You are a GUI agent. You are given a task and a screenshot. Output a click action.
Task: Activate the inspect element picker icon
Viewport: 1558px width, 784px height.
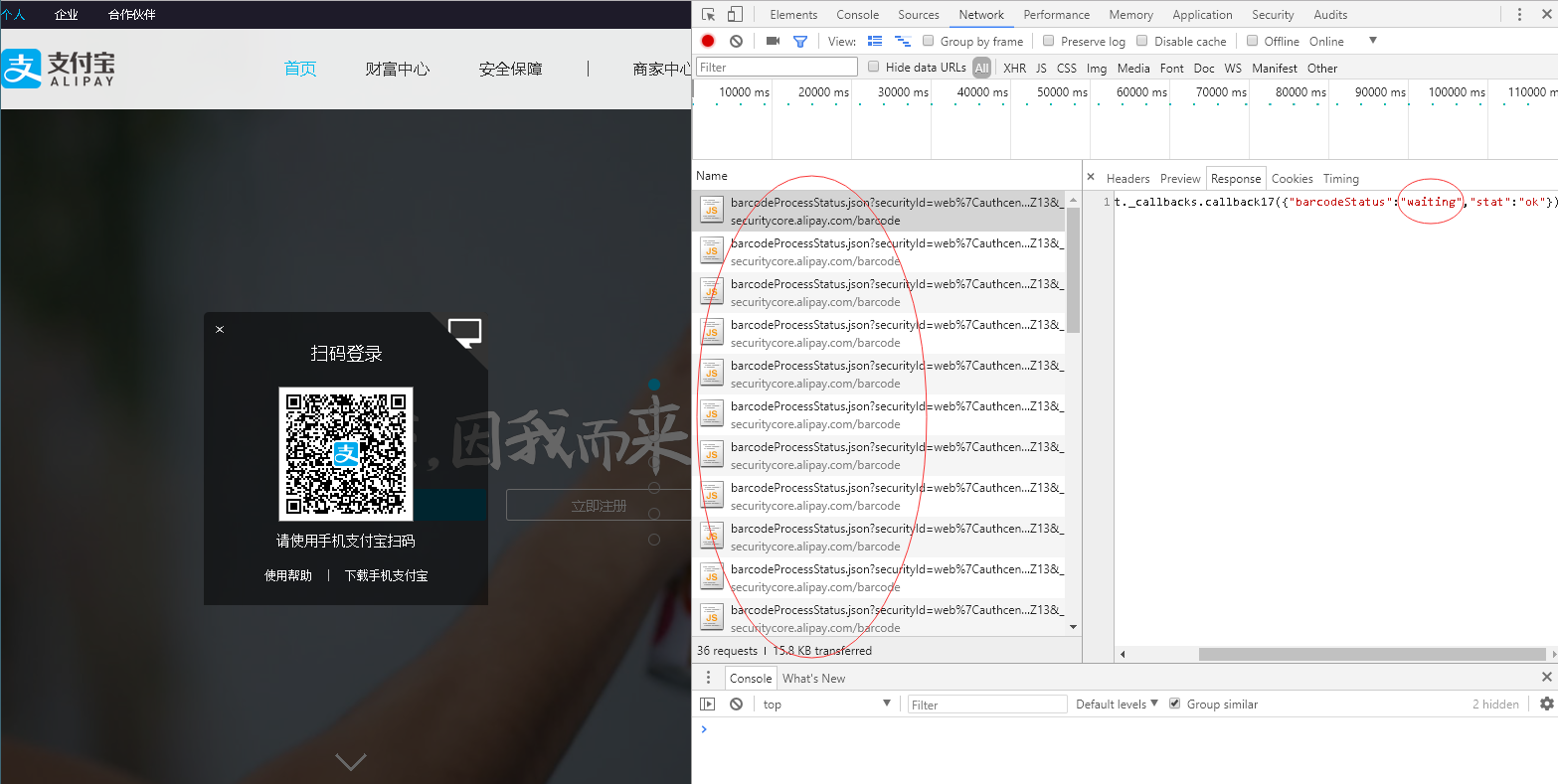[x=708, y=14]
